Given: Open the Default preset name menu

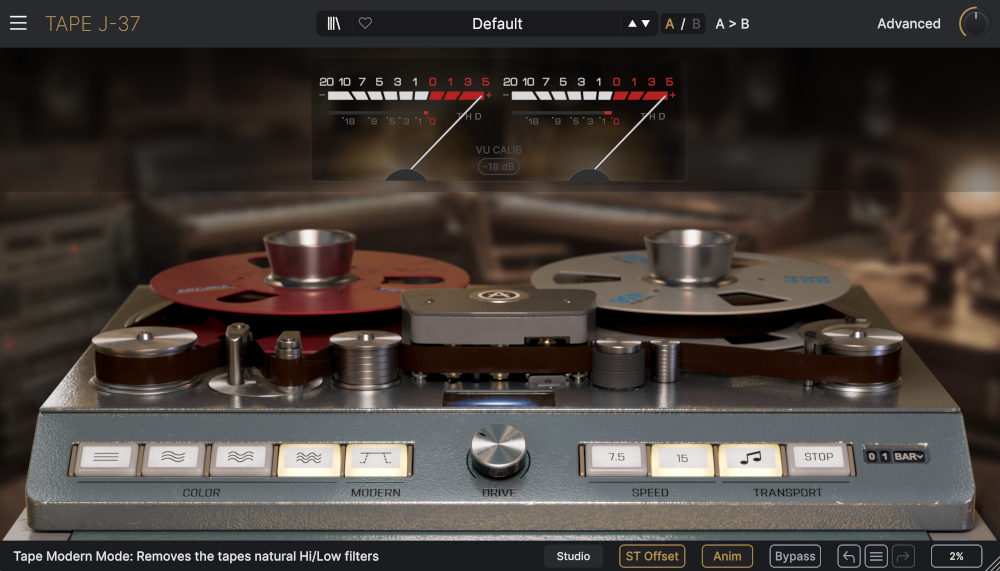Looking at the screenshot, I should [497, 24].
